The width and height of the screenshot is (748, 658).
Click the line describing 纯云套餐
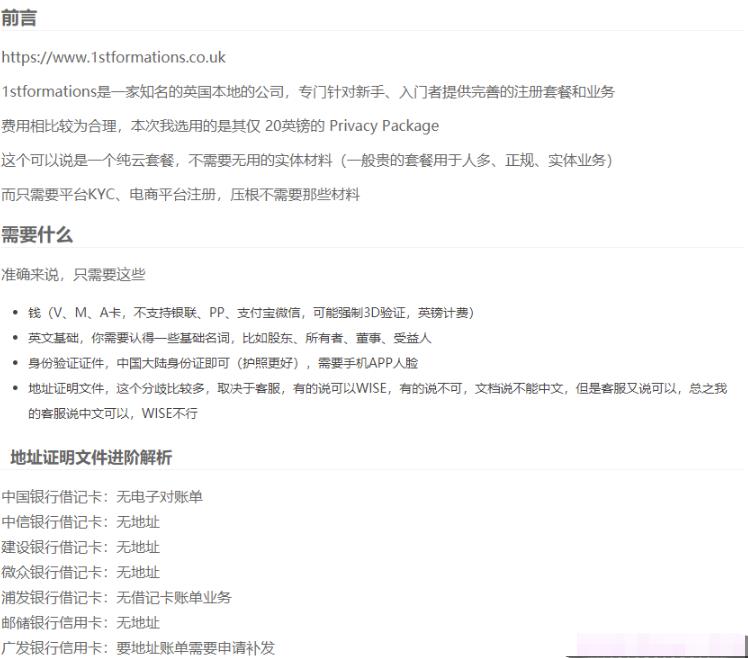pyautogui.click(x=306, y=160)
